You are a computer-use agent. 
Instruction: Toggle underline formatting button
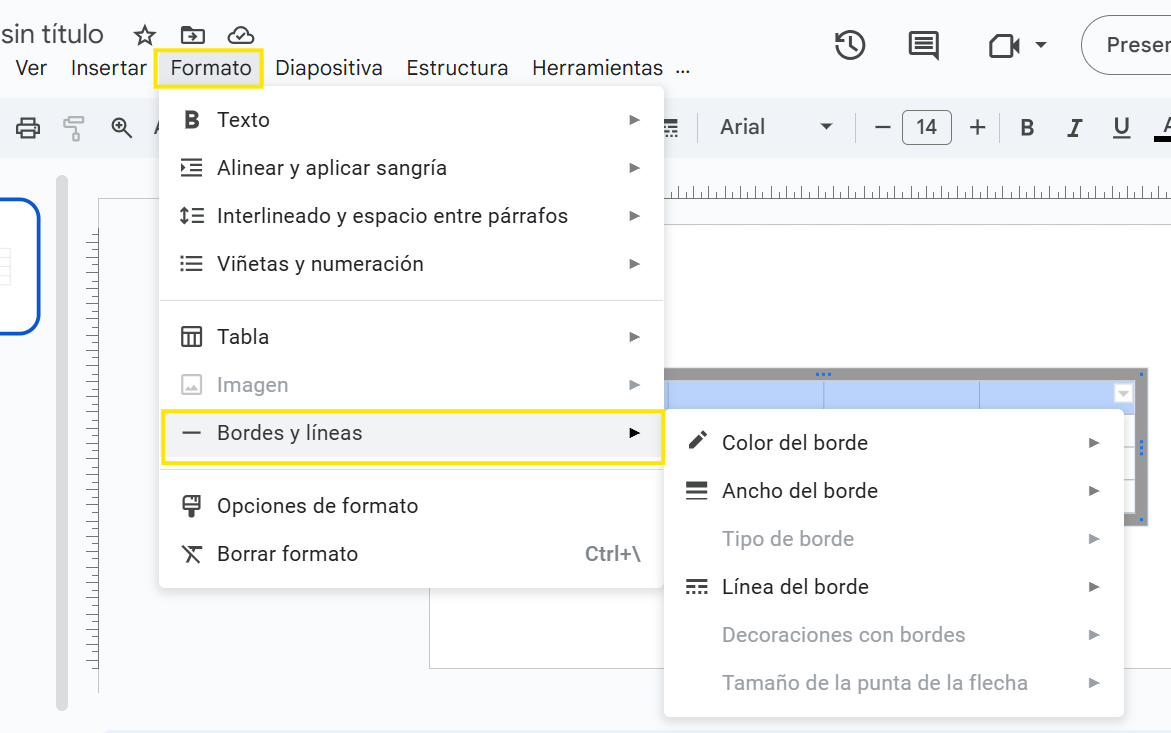(x=1121, y=127)
